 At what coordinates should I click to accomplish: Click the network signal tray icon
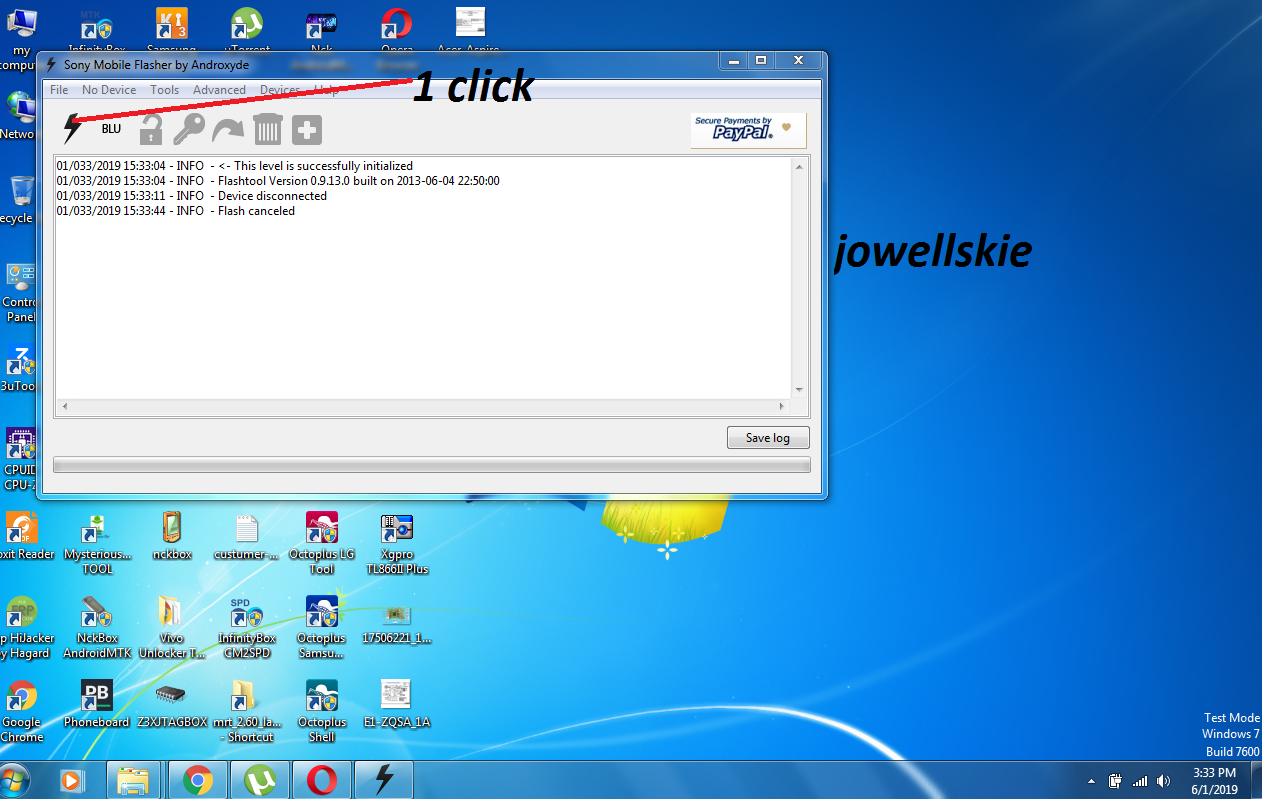[x=1139, y=781]
